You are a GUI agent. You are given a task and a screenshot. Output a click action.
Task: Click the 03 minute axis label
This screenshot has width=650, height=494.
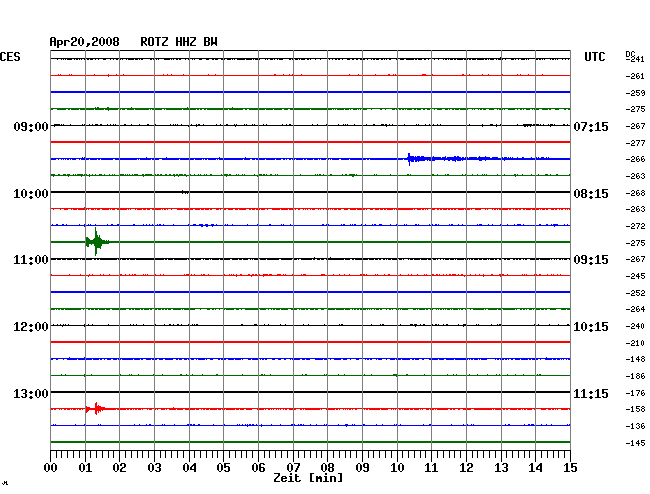[154, 468]
